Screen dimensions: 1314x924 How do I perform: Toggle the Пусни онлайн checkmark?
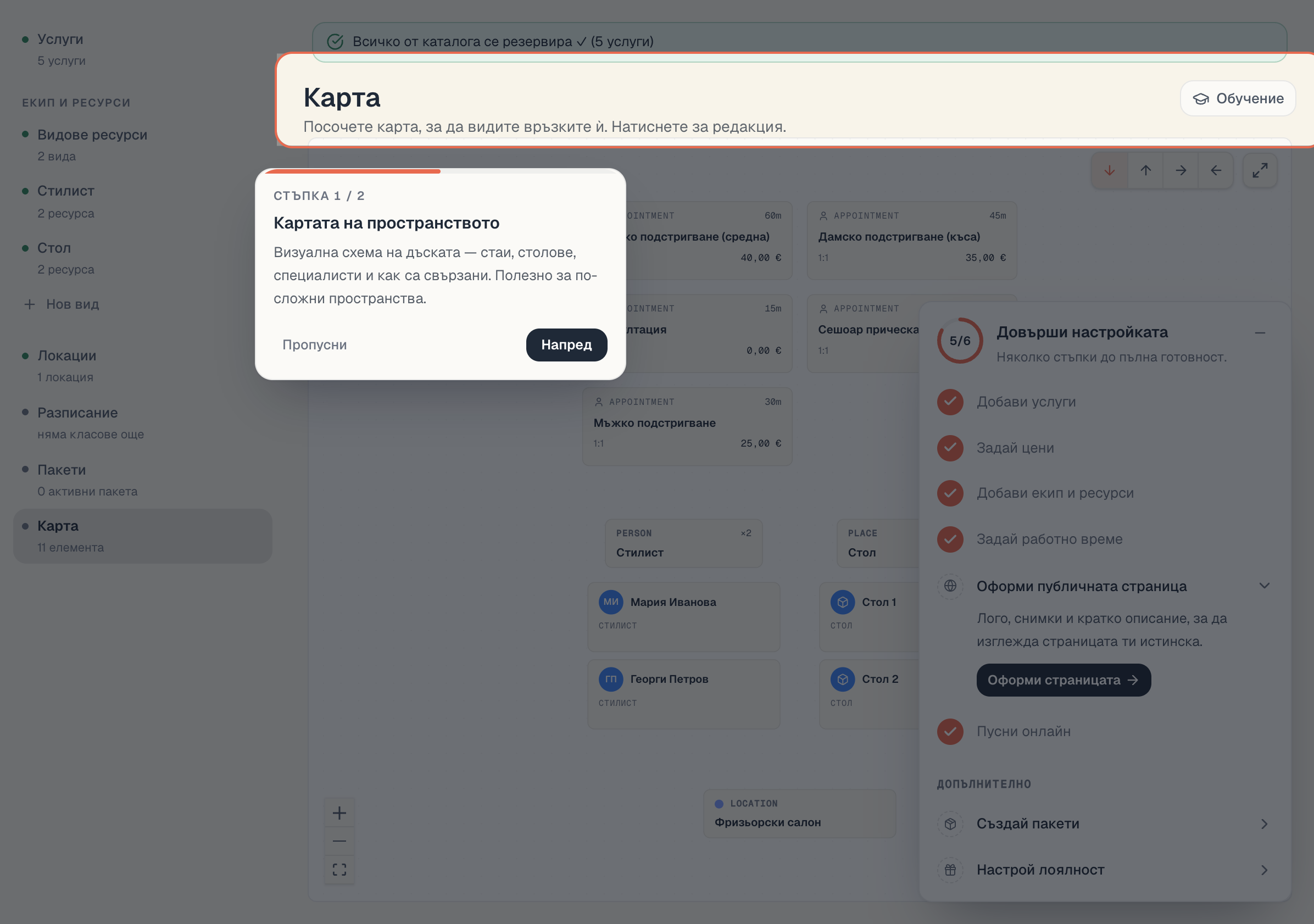pyautogui.click(x=950, y=732)
